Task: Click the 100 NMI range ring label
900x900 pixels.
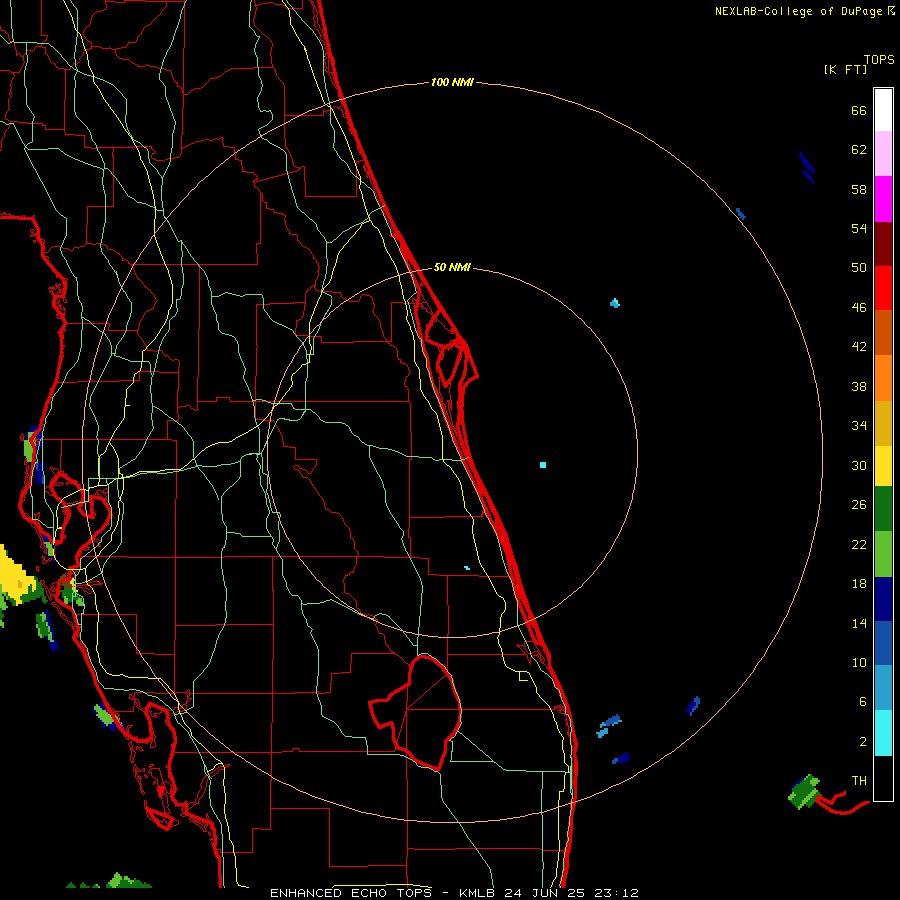Action: pos(452,82)
